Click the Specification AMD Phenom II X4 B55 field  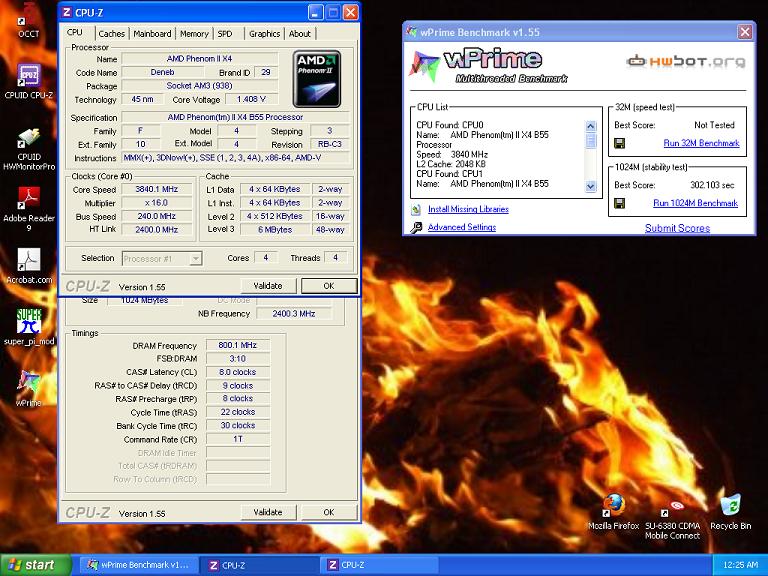coord(235,117)
